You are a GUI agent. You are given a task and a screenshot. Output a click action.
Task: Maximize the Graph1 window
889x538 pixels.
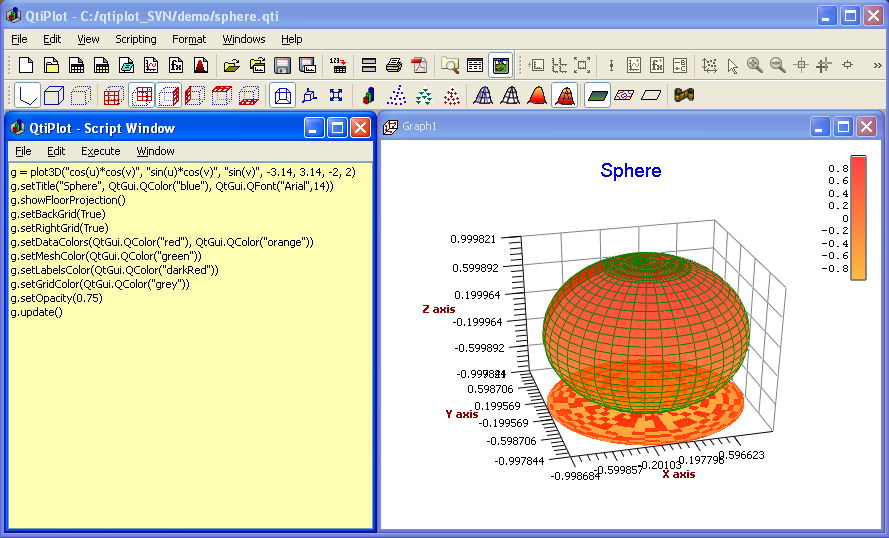[x=842, y=127]
